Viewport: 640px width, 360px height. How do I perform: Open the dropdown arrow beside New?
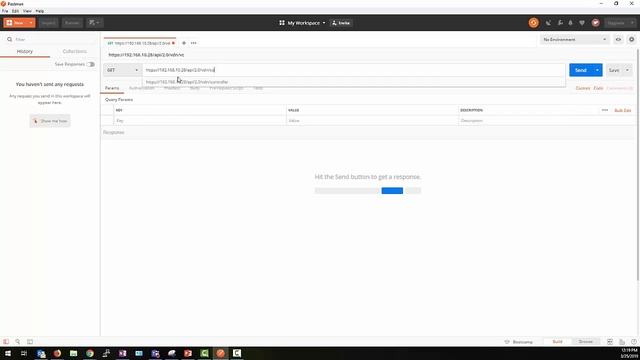pyautogui.click(x=31, y=23)
